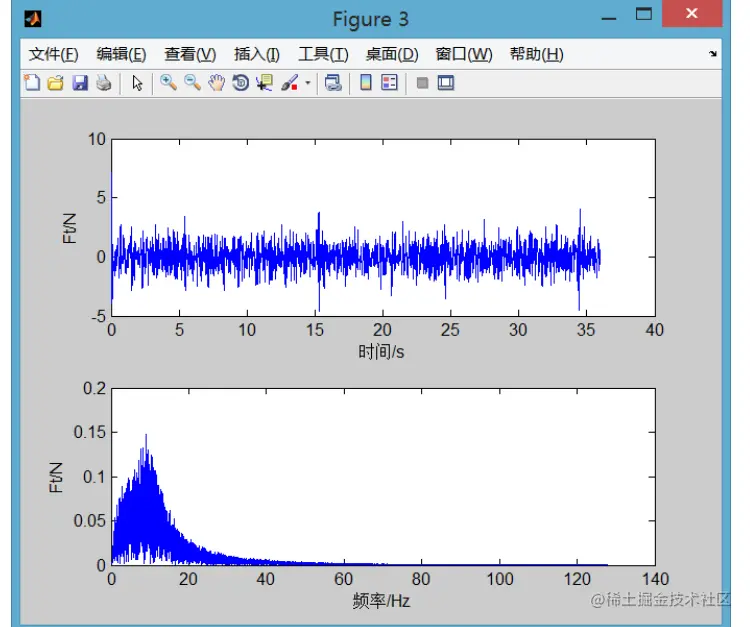Expand the brush color dropdown arrow
Image resolution: width=750 pixels, height=627 pixels.
point(308,83)
